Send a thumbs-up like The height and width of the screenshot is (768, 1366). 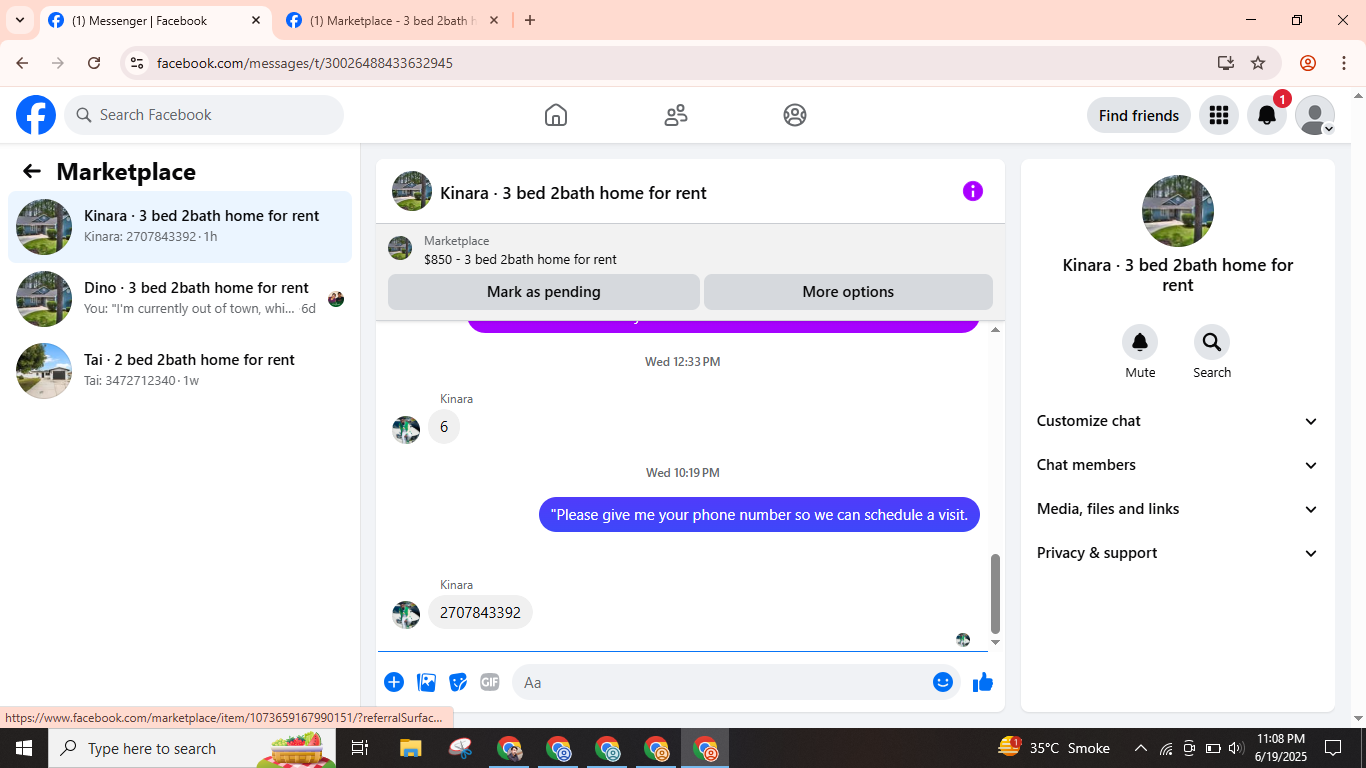tap(983, 682)
